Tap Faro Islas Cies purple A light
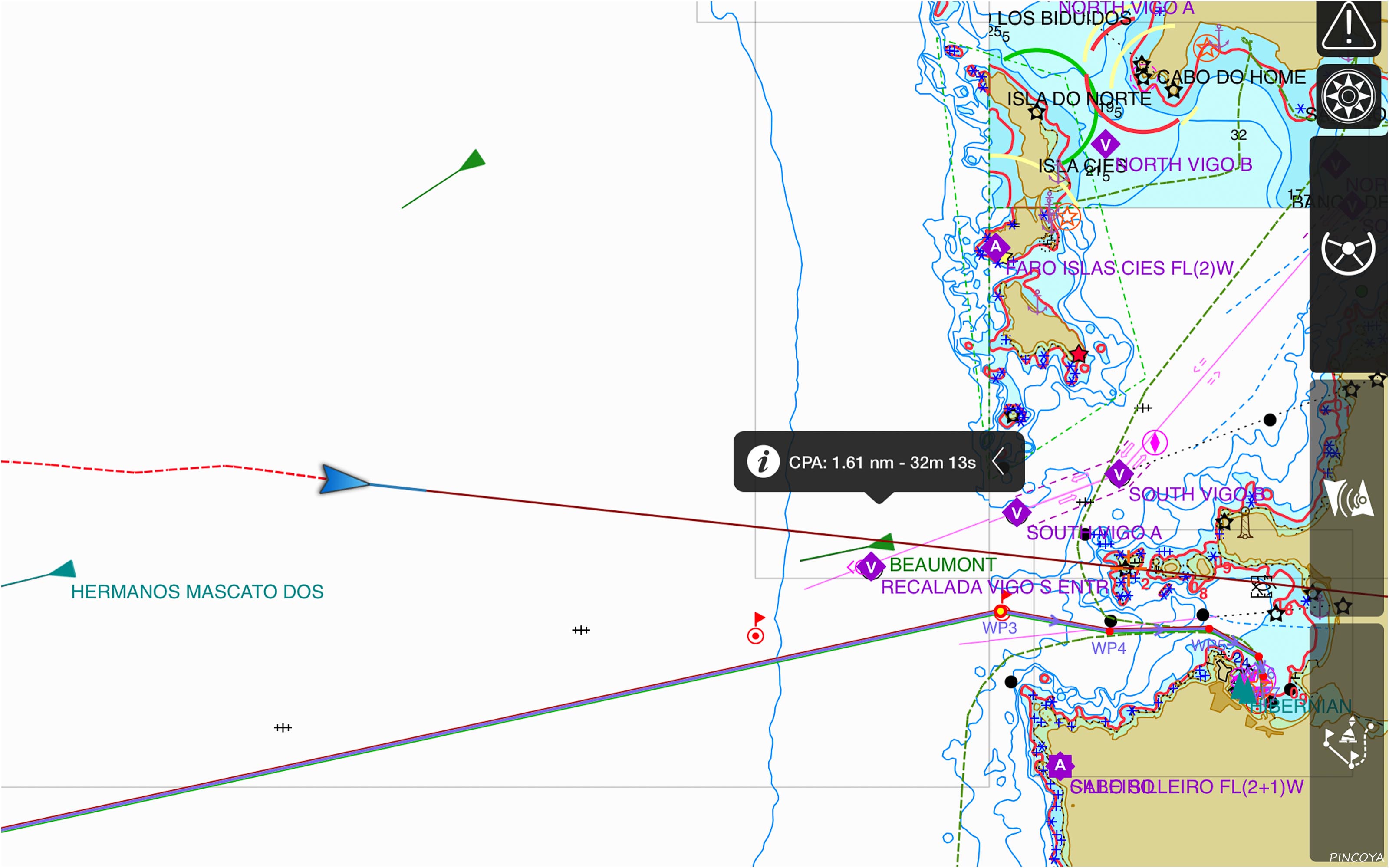 point(996,247)
